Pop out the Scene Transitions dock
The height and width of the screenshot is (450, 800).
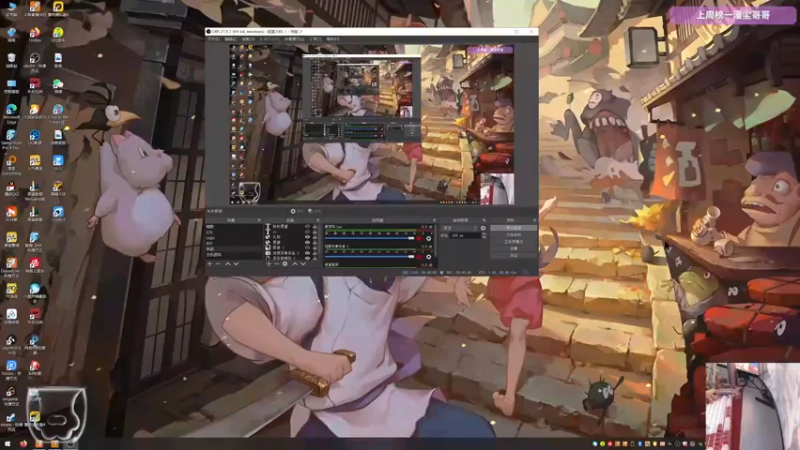[x=484, y=220]
